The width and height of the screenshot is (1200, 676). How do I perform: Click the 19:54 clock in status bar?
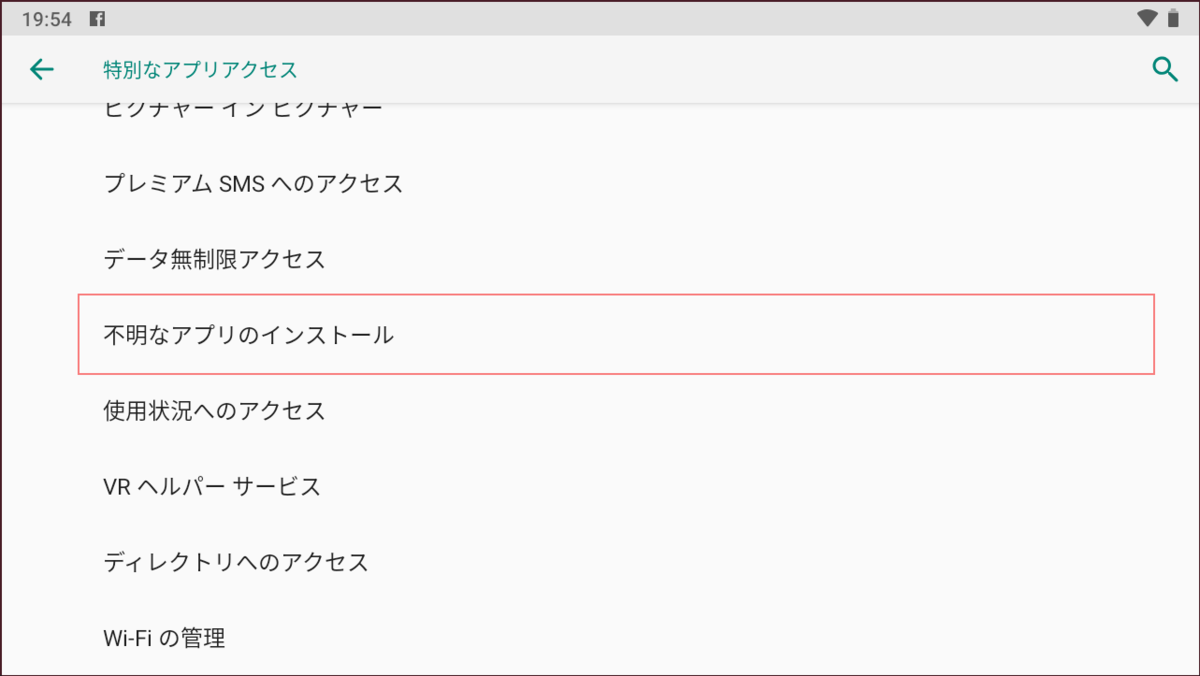pyautogui.click(x=46, y=19)
